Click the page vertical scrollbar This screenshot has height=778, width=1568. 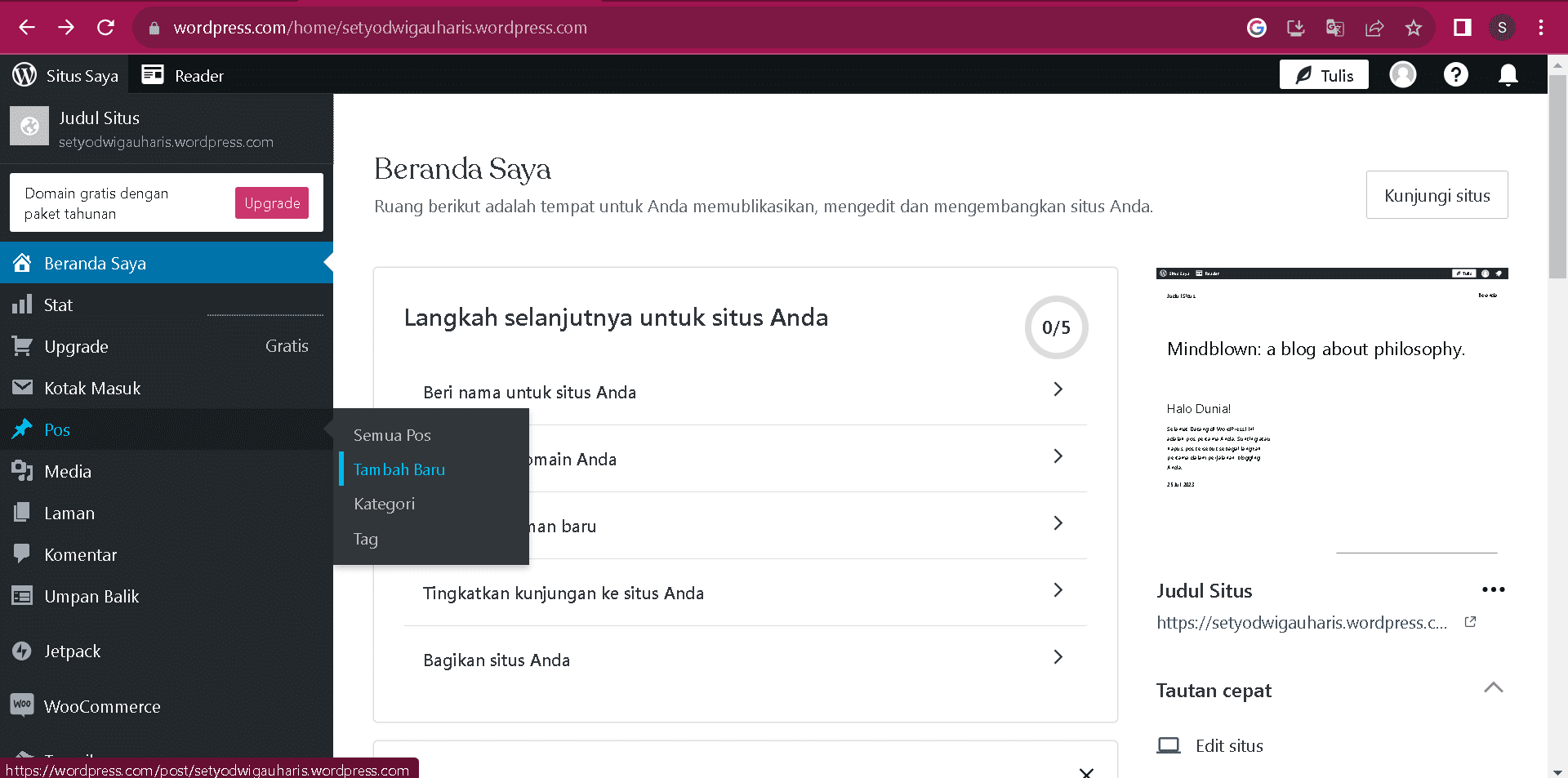[1557, 176]
